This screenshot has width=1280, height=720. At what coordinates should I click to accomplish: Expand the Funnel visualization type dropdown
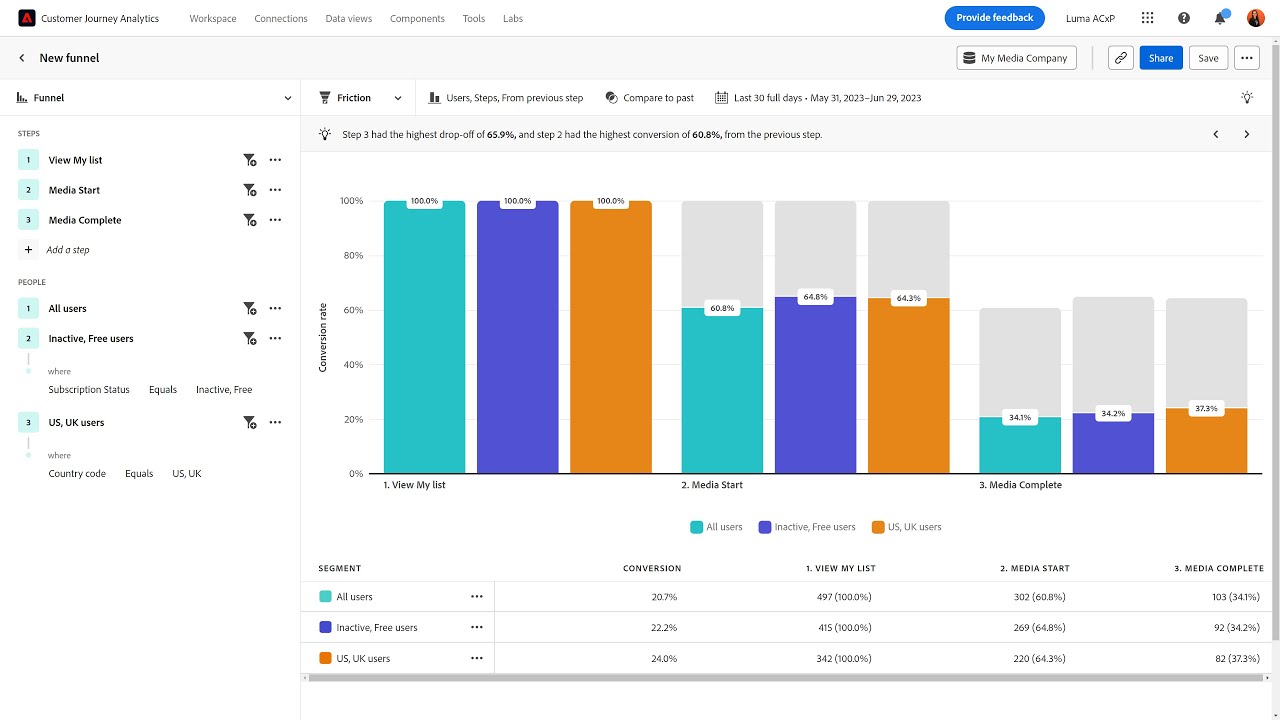coord(155,98)
